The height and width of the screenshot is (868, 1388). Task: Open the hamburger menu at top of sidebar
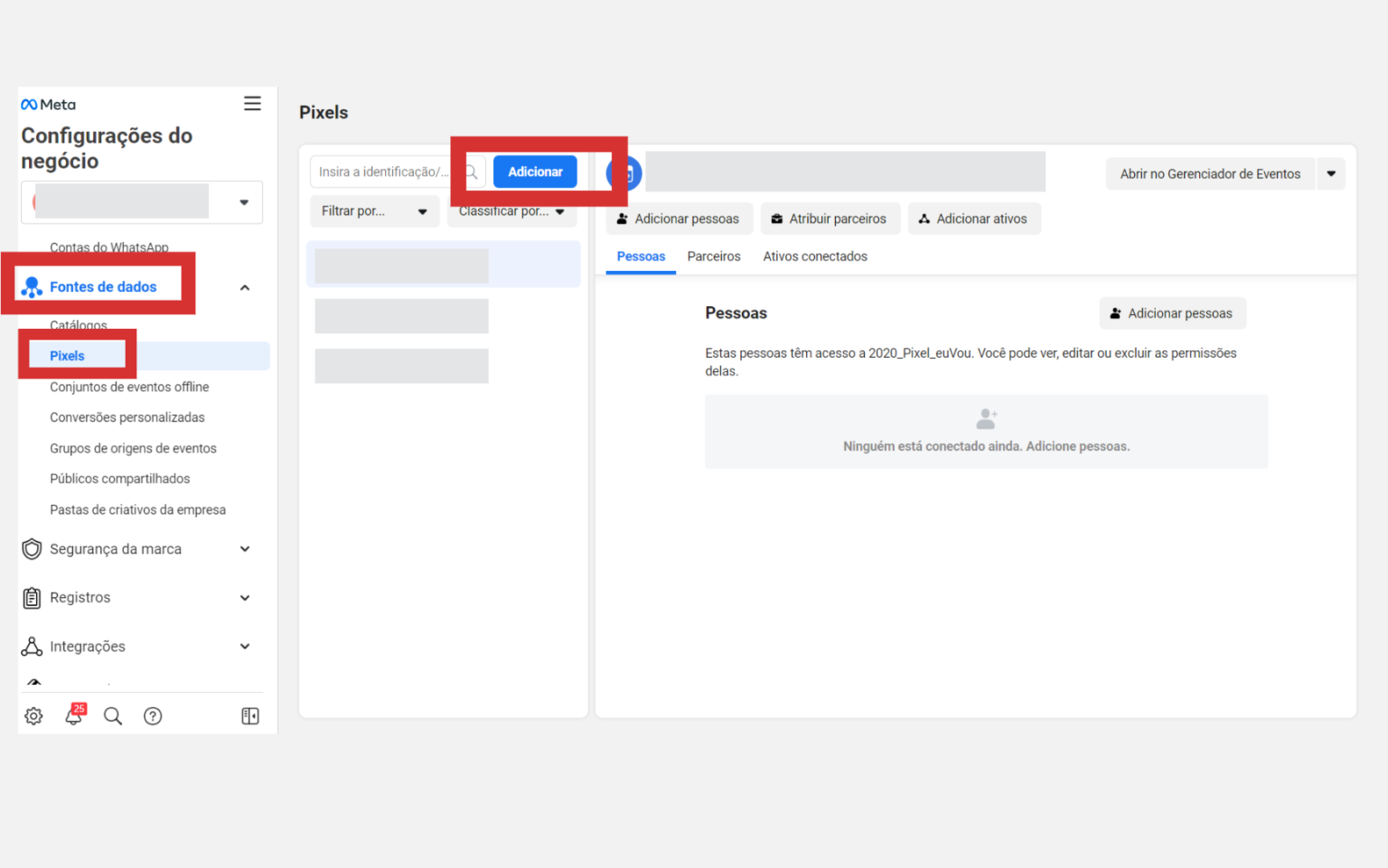252,103
